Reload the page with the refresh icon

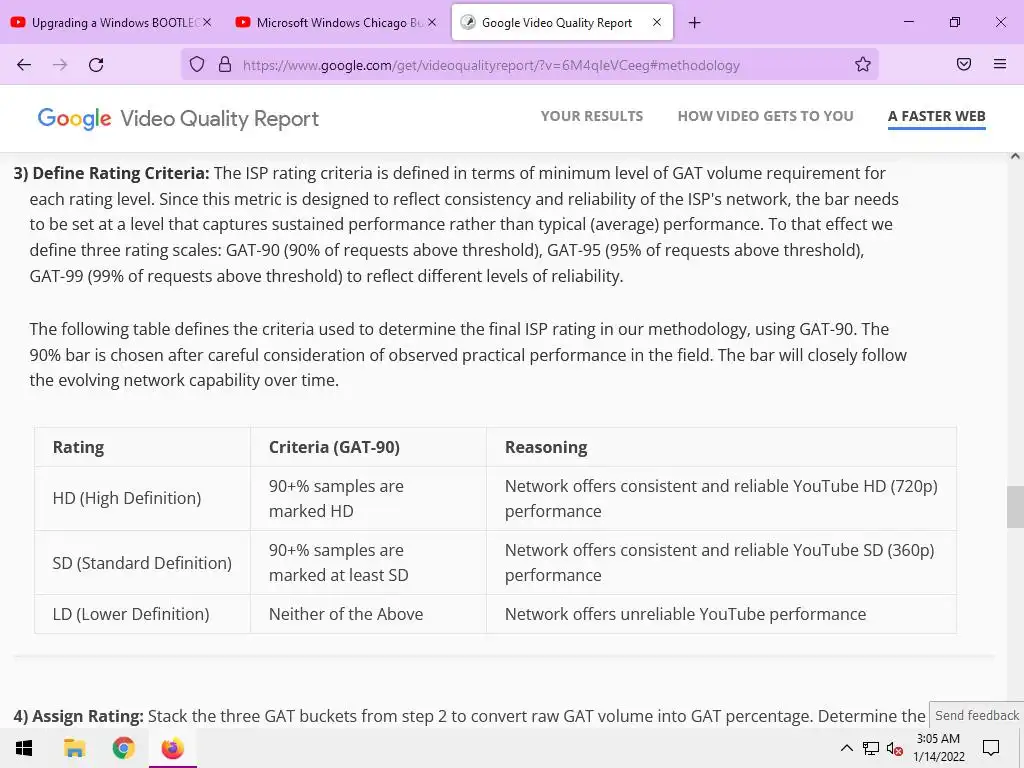coord(96,65)
